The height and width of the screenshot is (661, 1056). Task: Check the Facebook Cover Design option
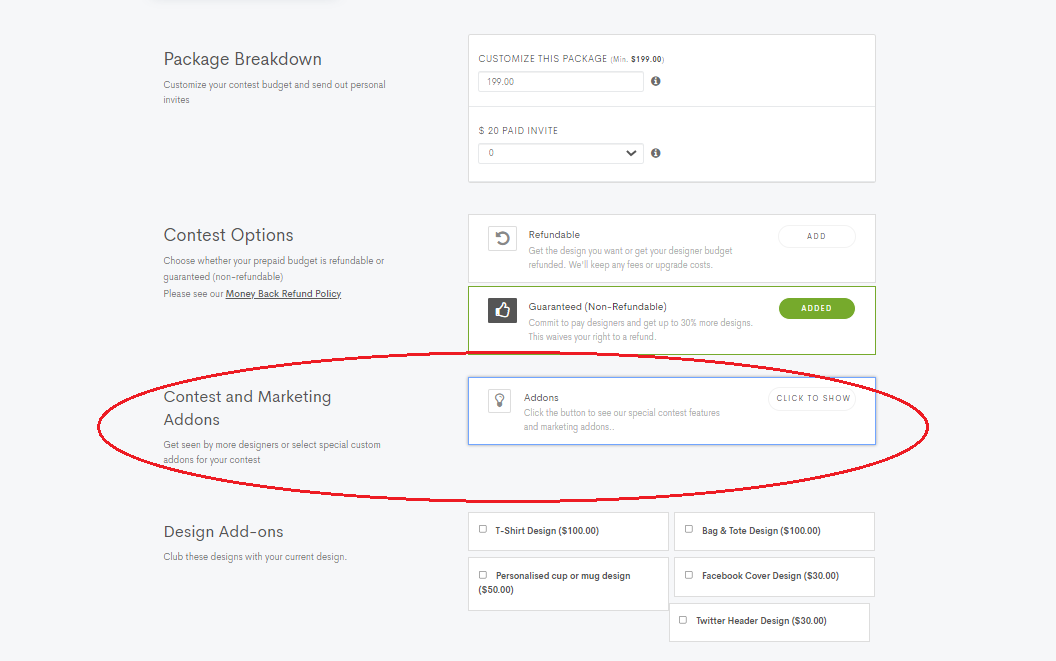689,575
